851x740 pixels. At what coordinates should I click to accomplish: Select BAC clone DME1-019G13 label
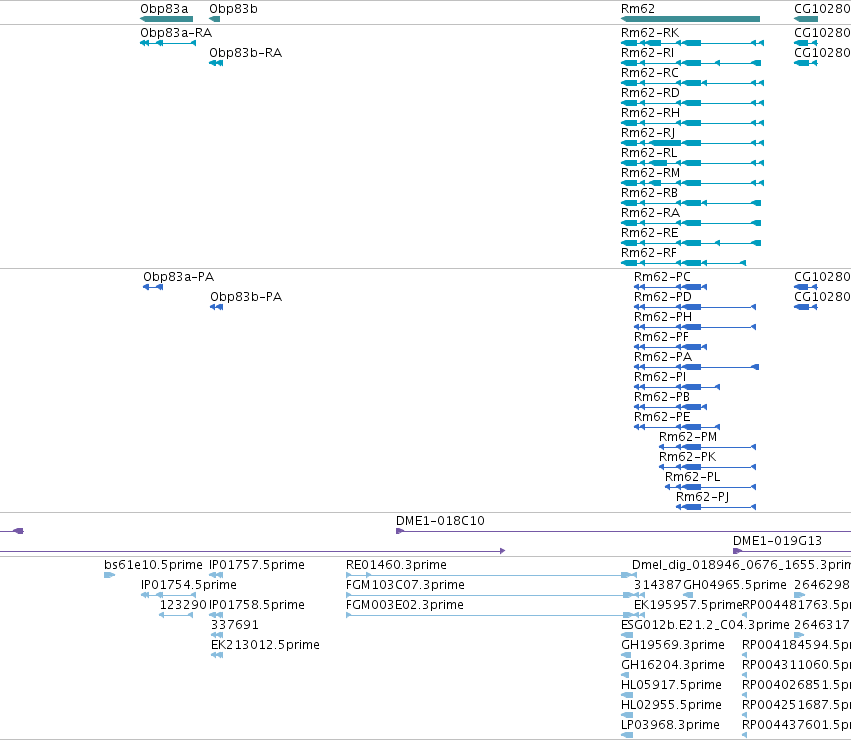[777, 541]
